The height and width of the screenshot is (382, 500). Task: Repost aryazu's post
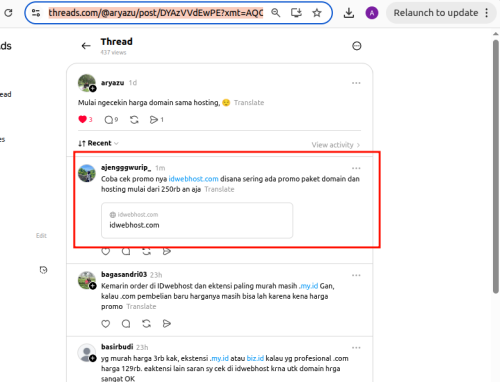point(134,120)
